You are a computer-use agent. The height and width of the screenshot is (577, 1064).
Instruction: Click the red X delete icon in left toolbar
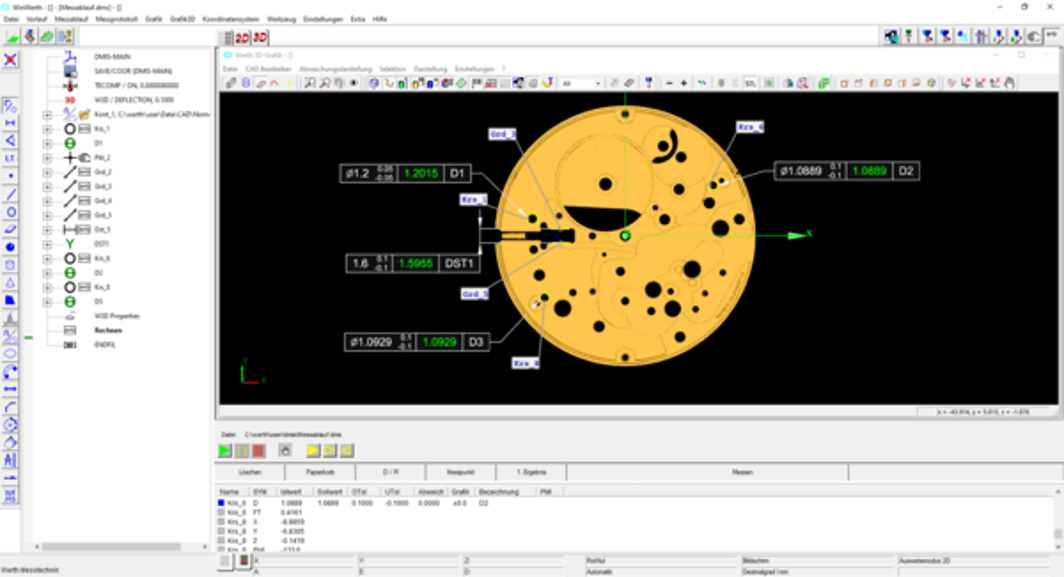(10, 60)
